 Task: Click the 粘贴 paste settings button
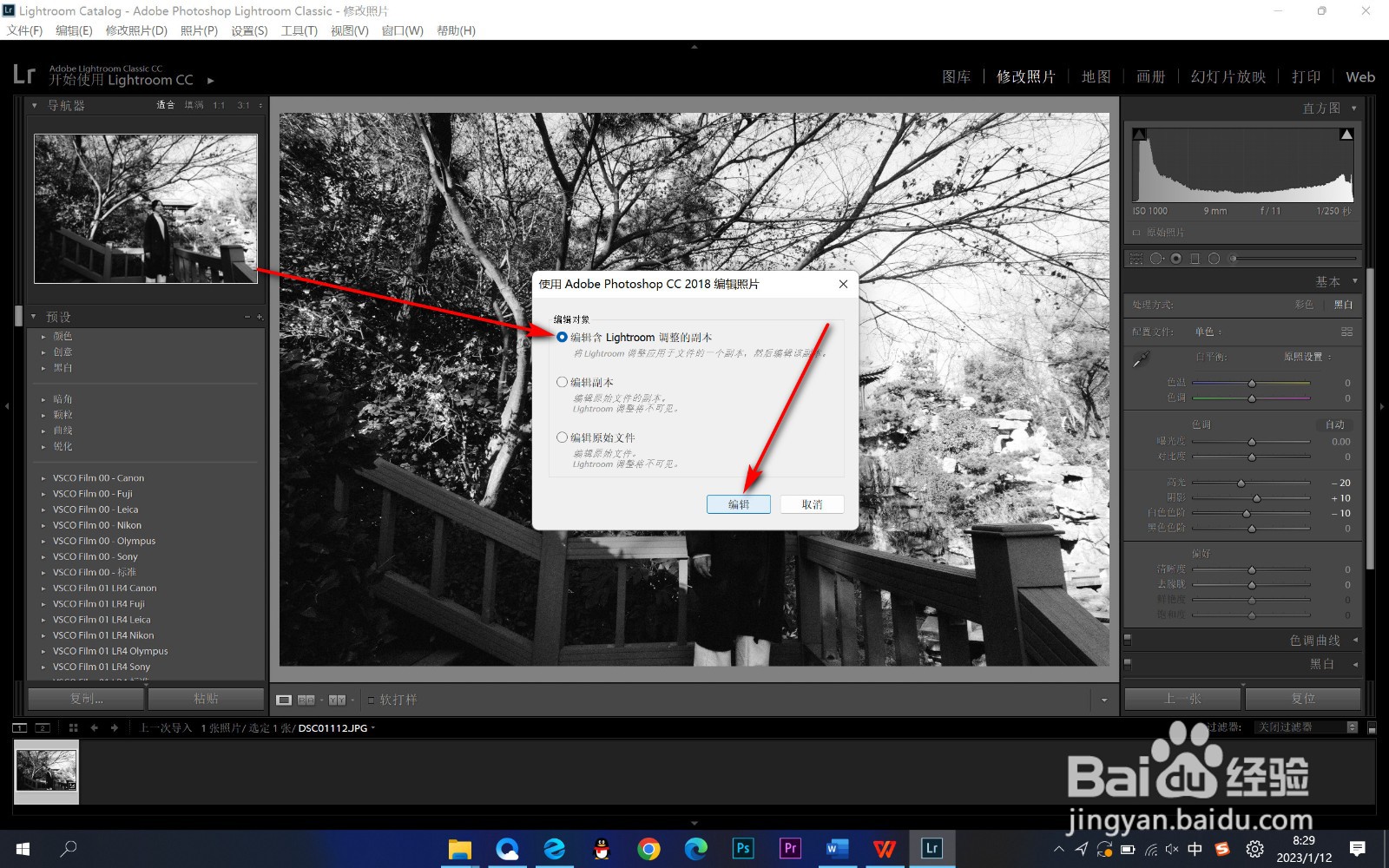206,699
